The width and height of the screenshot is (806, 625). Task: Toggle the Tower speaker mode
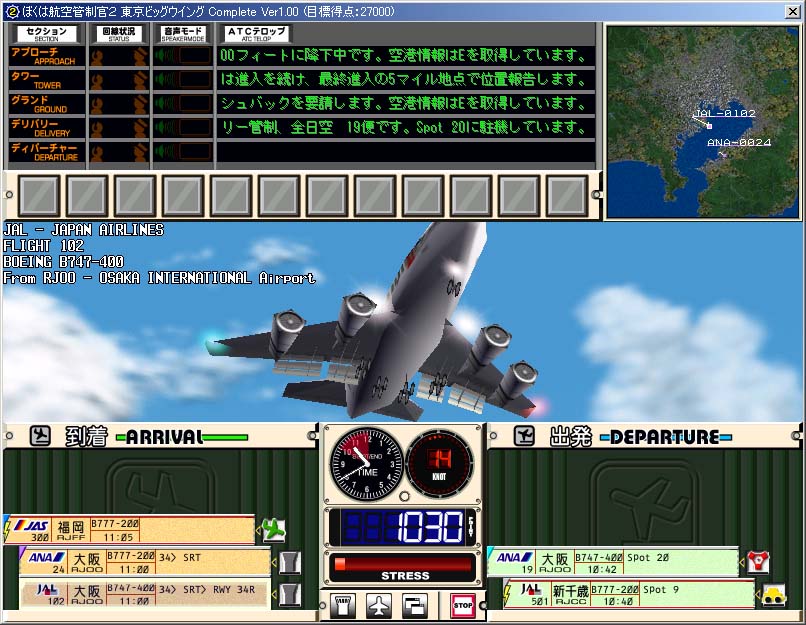click(183, 80)
